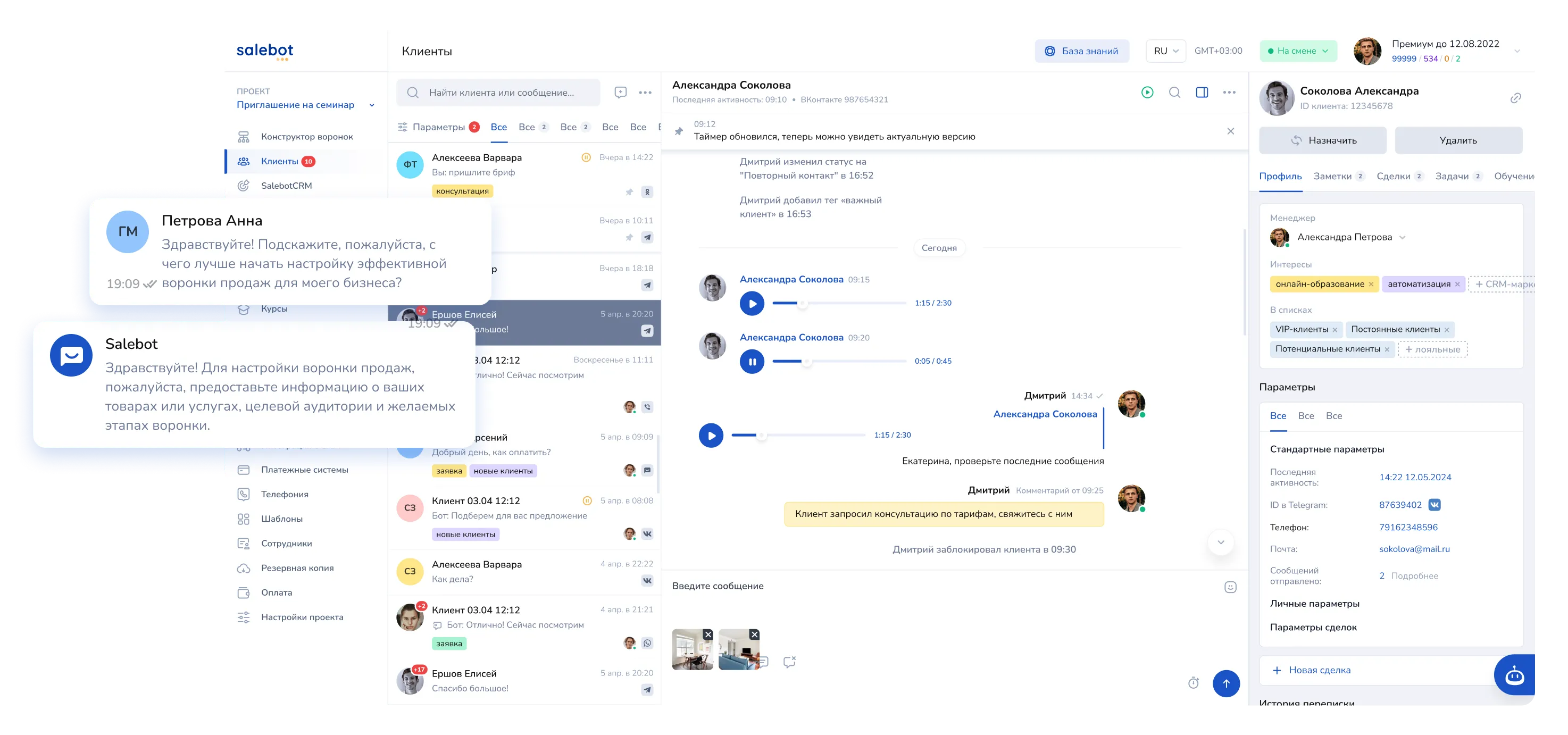Viewport: 1568px width, 735px height.
Task: Play the 09:15 voice message
Action: [752, 304]
